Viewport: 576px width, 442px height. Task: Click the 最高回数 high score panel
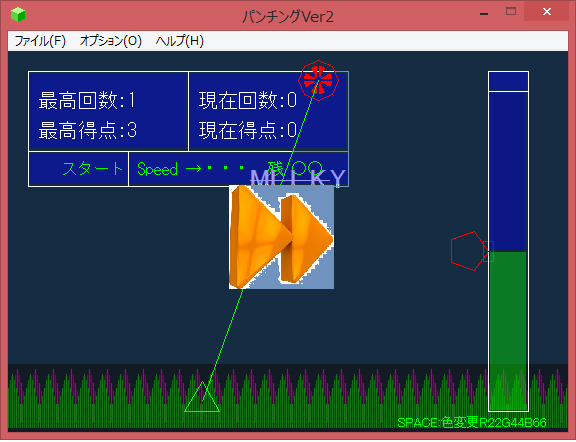click(108, 111)
